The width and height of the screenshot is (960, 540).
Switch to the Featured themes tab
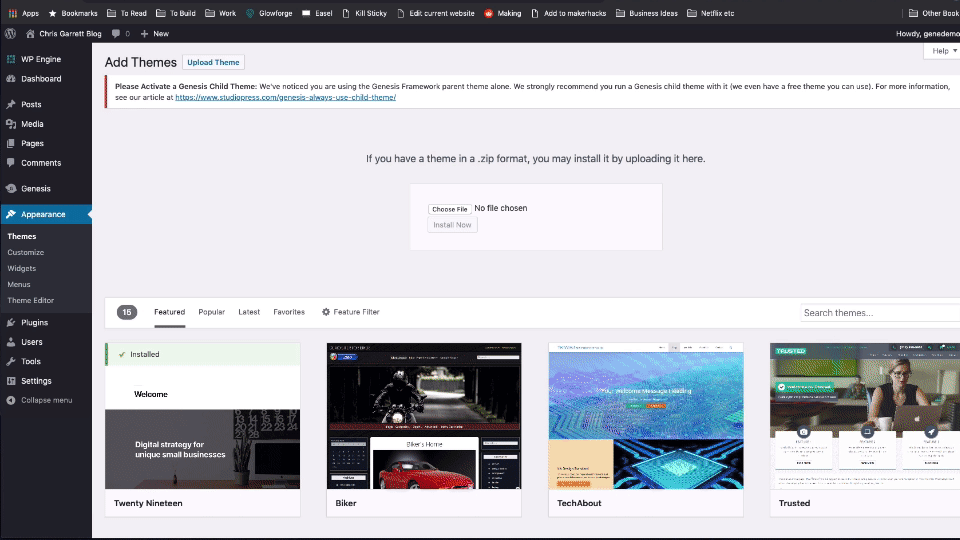pos(170,312)
